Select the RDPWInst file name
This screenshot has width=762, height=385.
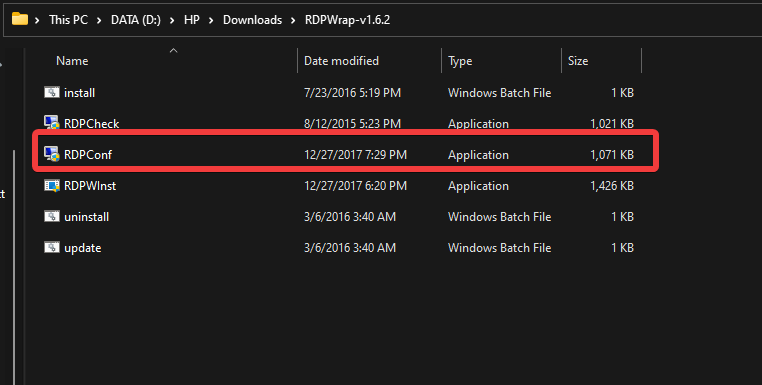90,186
